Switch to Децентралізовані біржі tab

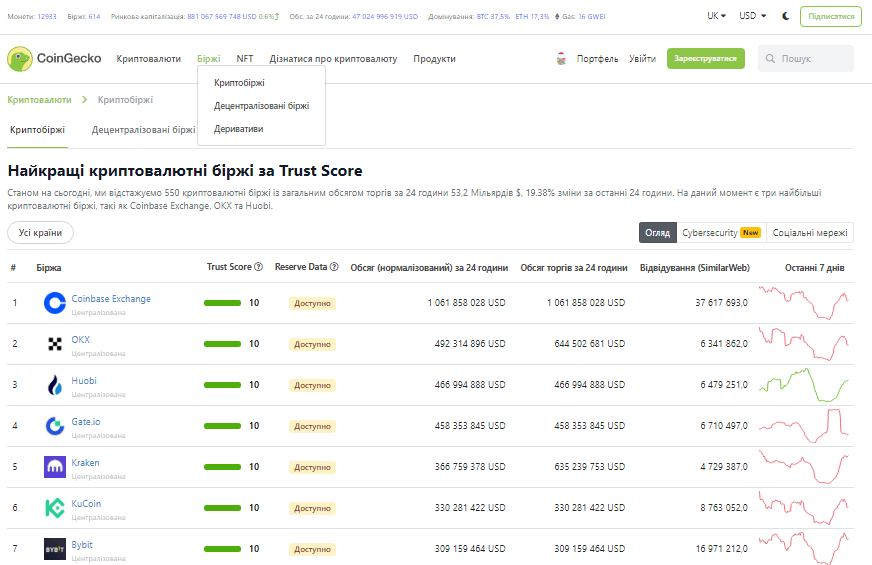143,130
